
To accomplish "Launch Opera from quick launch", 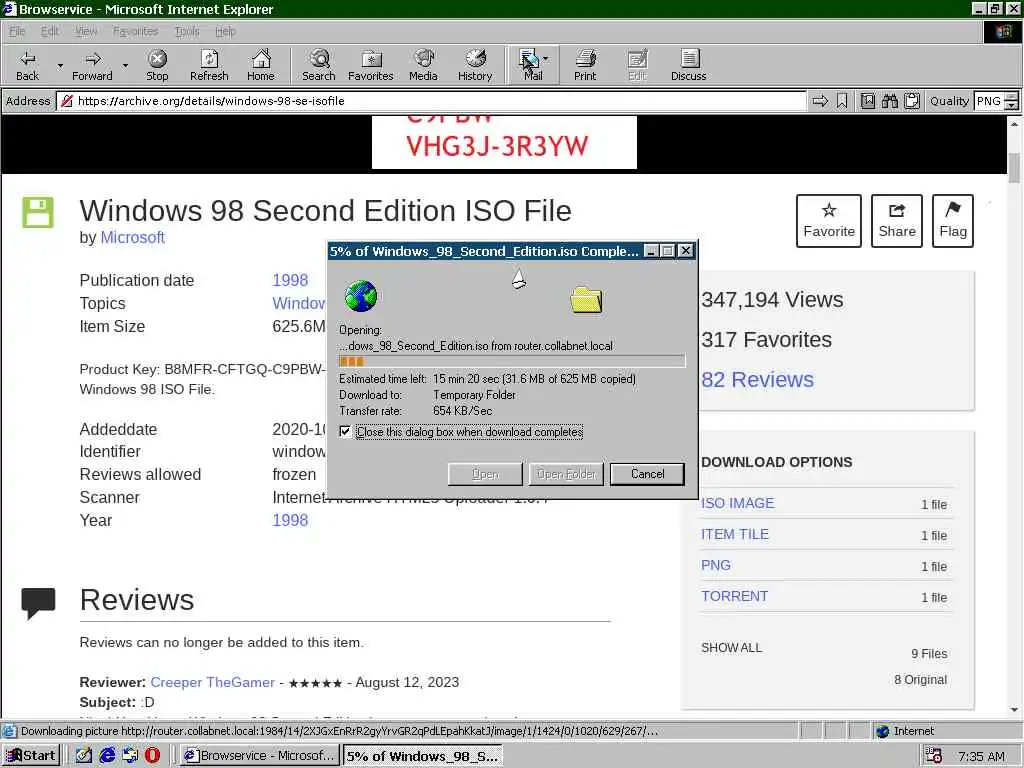I will (152, 756).
